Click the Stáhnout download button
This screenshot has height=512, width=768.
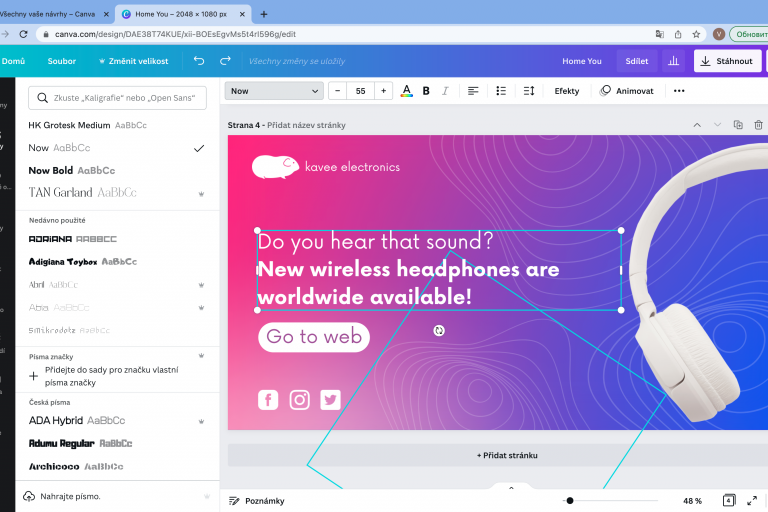pyautogui.click(x=728, y=61)
